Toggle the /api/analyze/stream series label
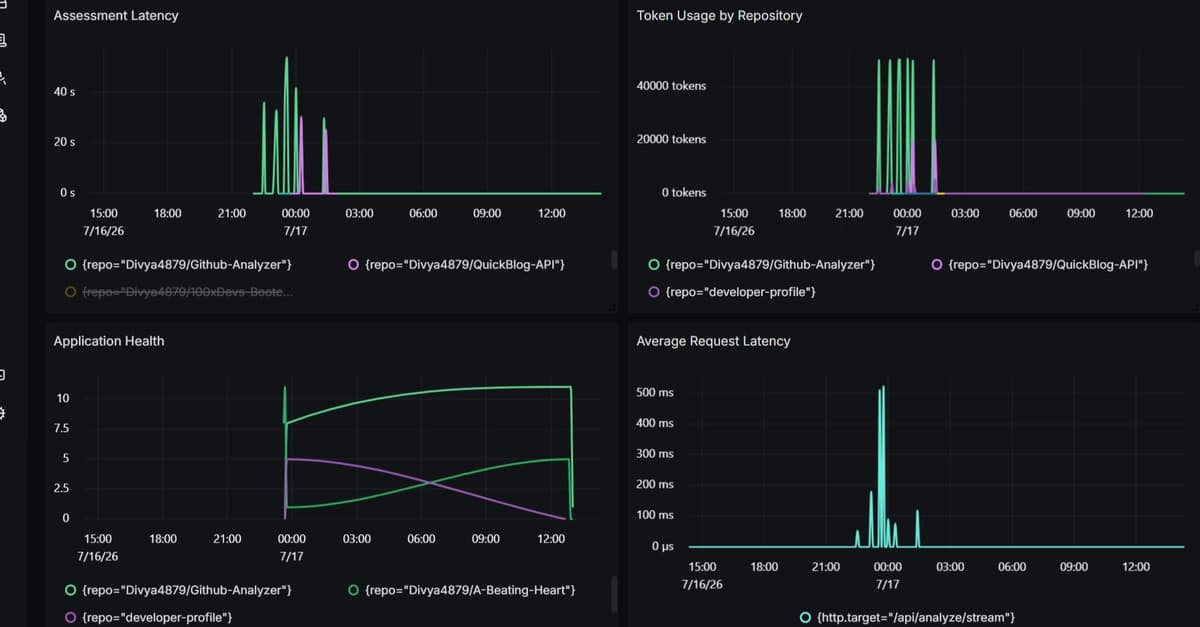 tap(915, 618)
